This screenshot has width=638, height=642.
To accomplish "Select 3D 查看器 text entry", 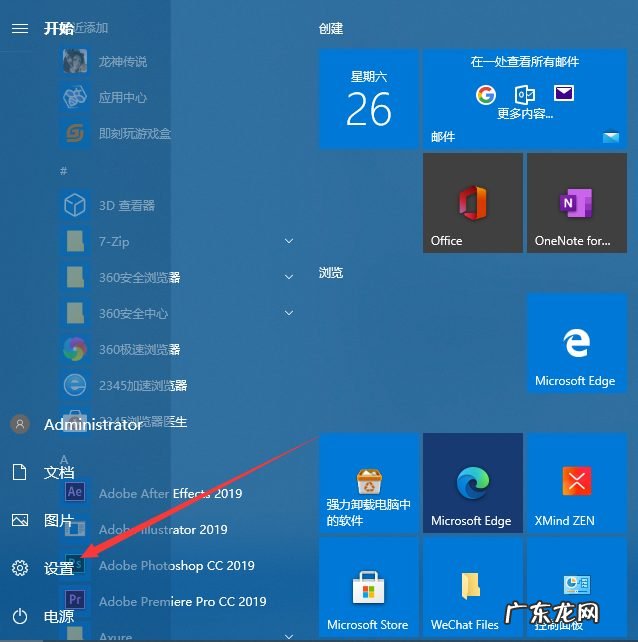I will pyautogui.click(x=127, y=205).
